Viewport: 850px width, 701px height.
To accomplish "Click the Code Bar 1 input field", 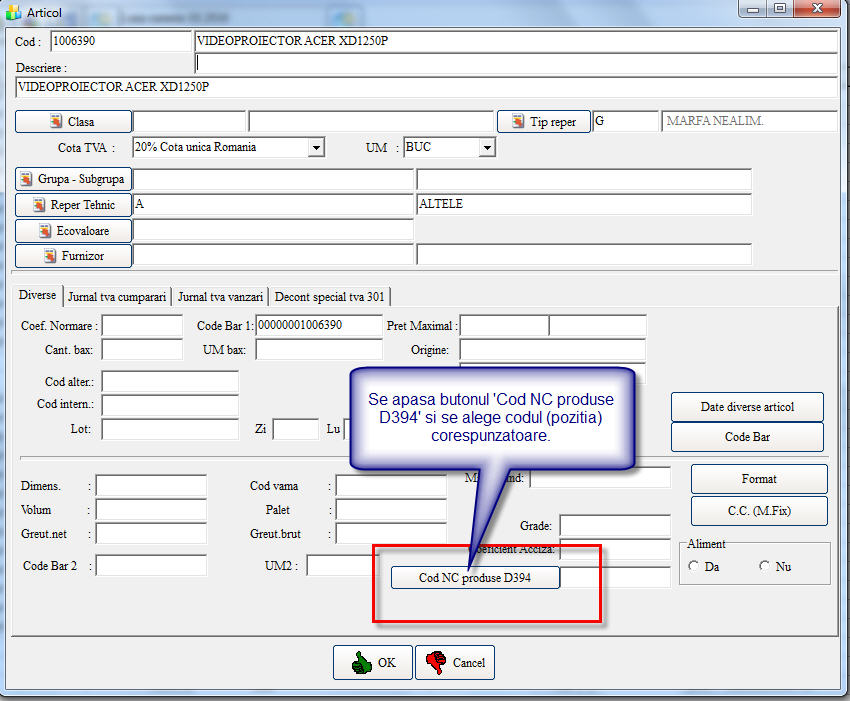I will click(x=318, y=326).
